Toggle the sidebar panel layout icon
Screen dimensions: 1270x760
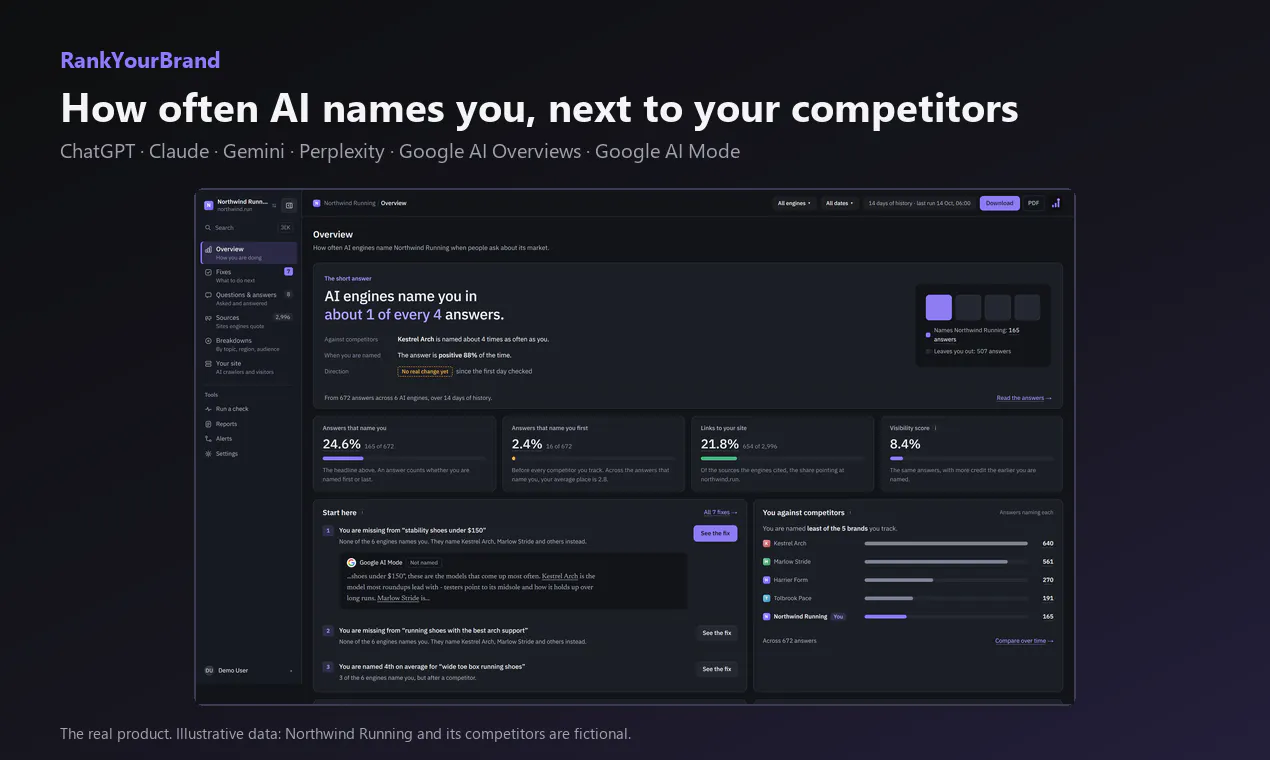(289, 205)
